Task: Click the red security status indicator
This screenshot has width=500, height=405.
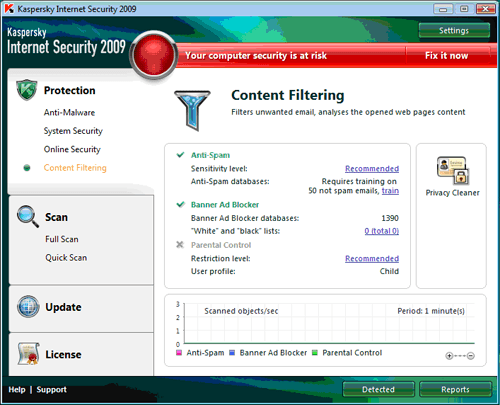Action: [154, 55]
